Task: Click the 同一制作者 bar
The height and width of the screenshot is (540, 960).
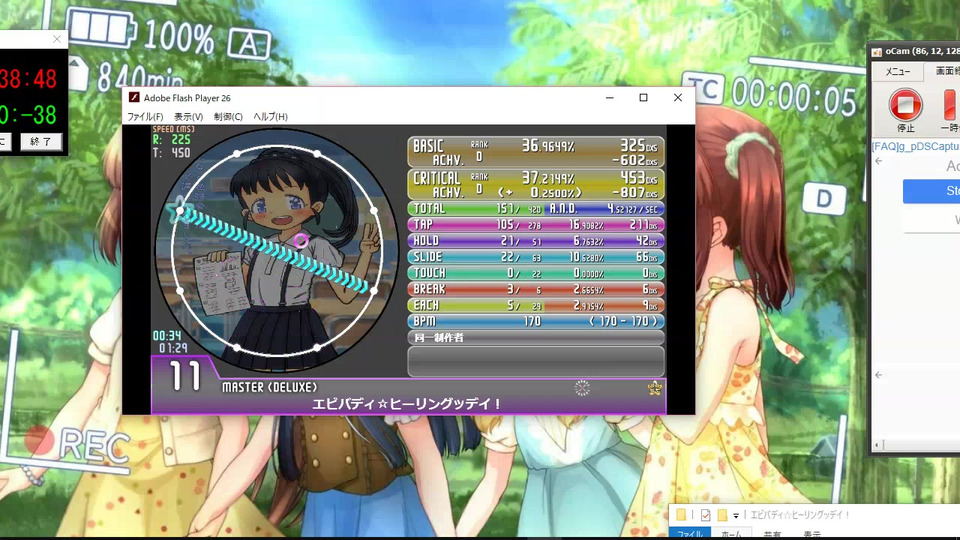Action: 536,337
